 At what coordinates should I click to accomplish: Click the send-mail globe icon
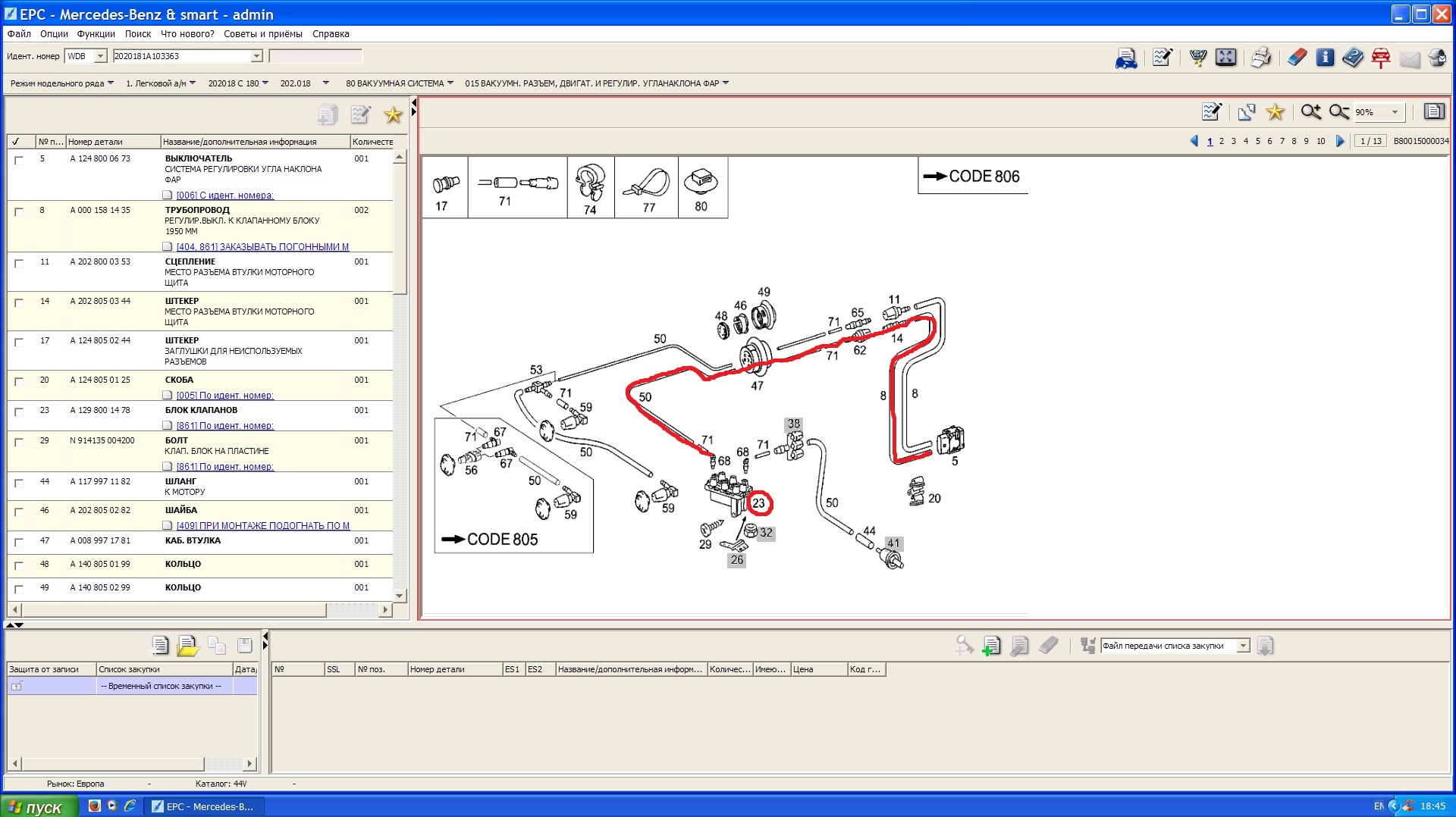coord(1437,58)
